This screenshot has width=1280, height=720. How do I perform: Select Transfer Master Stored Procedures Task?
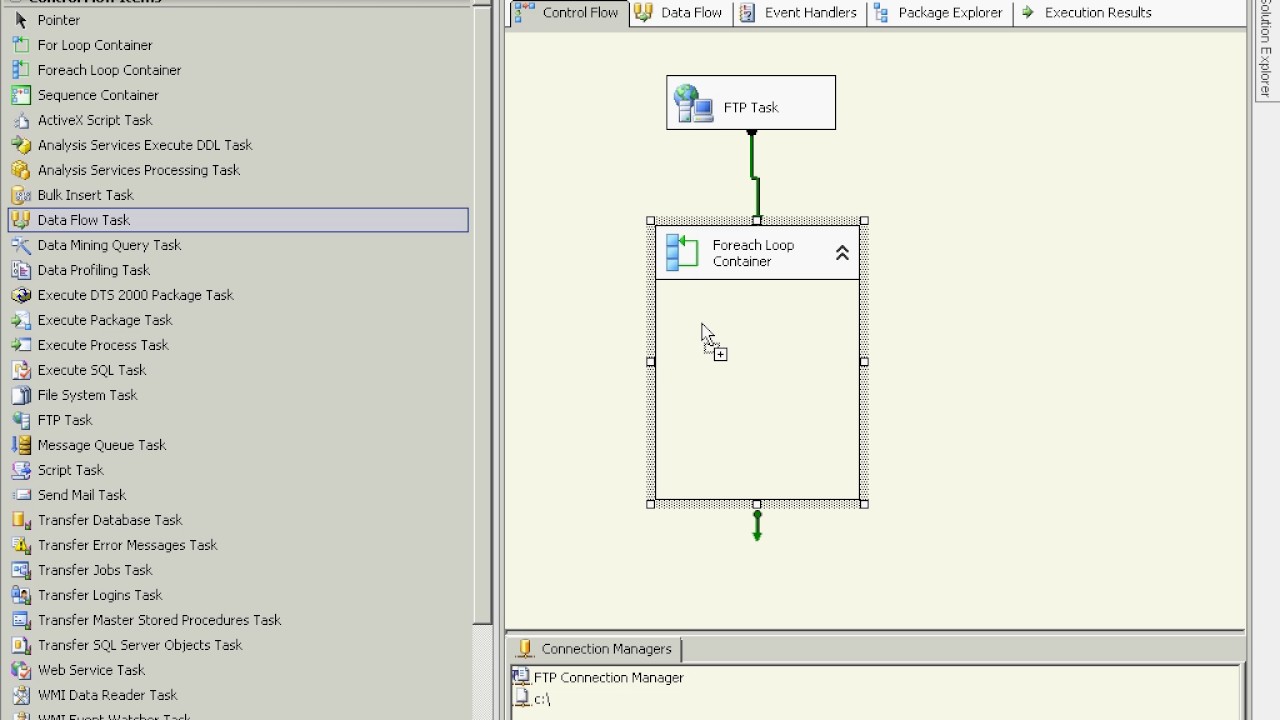pos(160,620)
